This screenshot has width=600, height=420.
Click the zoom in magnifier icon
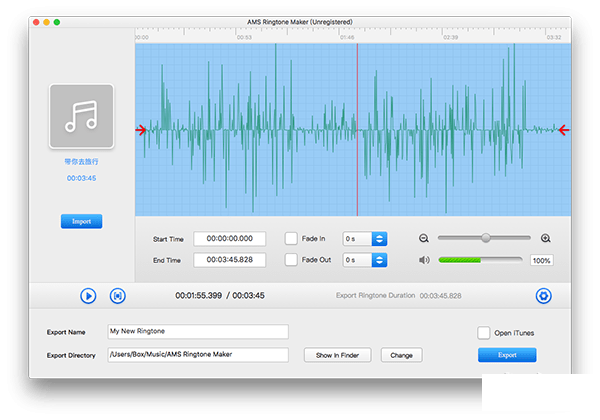pyautogui.click(x=546, y=238)
